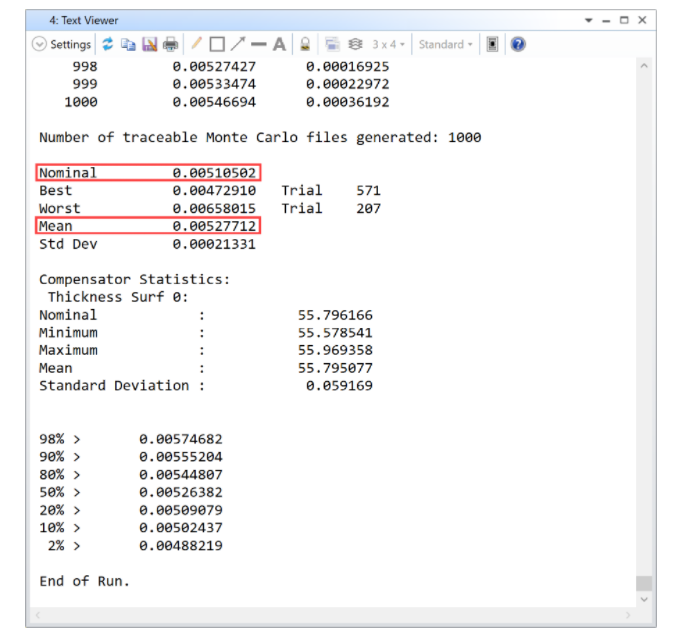Save the text with the floppy disk icon
Image resolution: width=679 pixels, height=634 pixels.
(149, 44)
